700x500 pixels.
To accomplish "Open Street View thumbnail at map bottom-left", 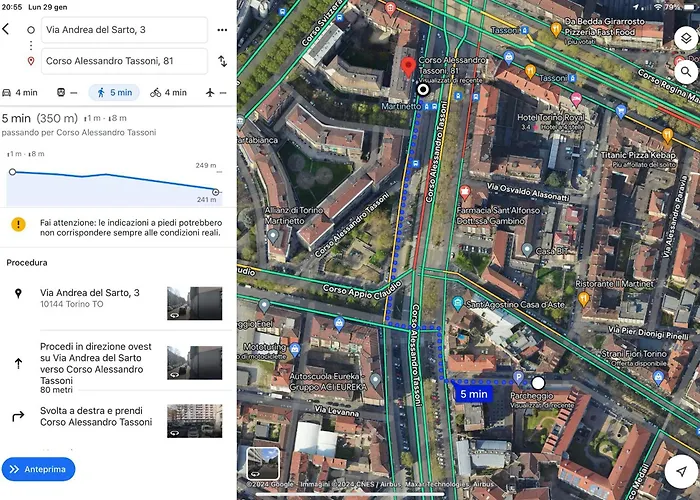I will pos(263,464).
